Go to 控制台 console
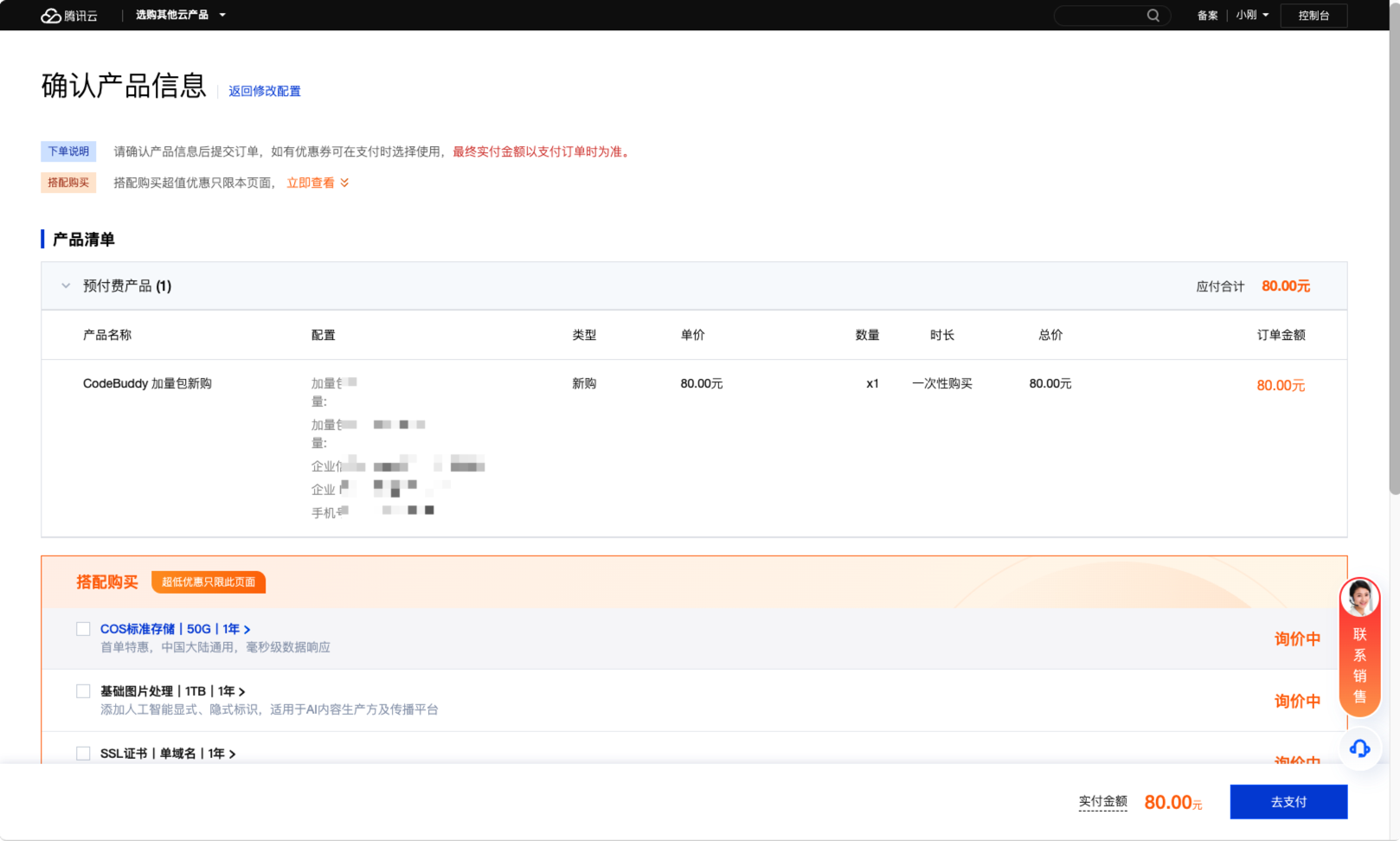1400x841 pixels. click(x=1313, y=16)
